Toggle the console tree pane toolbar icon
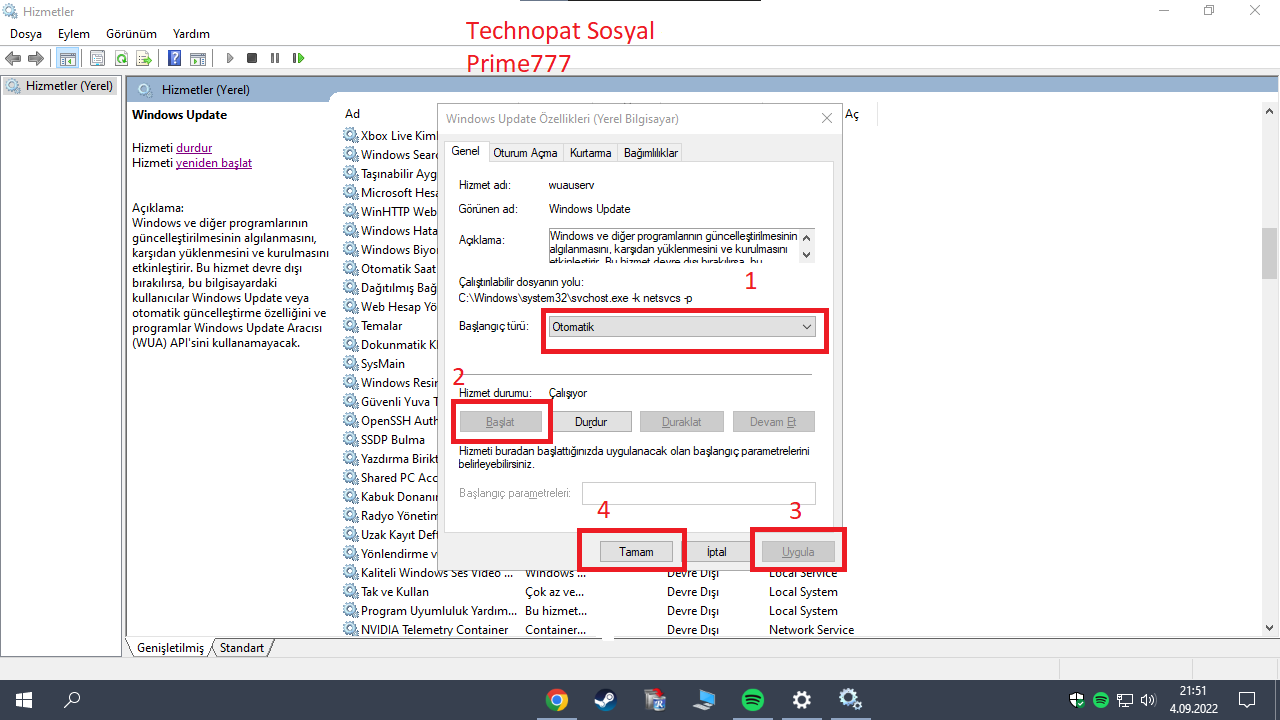Image resolution: width=1280 pixels, height=720 pixels. [68, 58]
